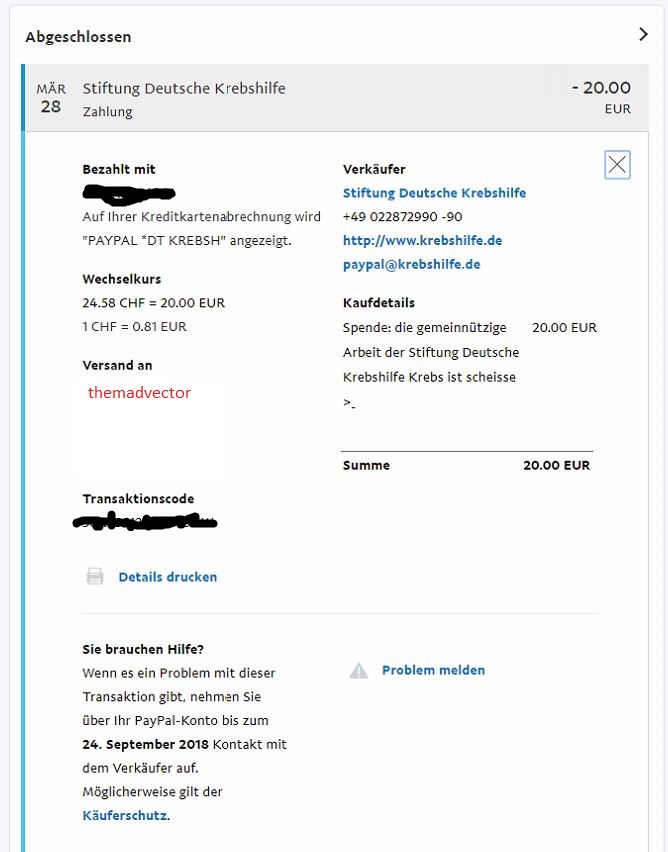Image resolution: width=668 pixels, height=852 pixels.
Task: Open Details drucken link
Action: pyautogui.click(x=167, y=577)
